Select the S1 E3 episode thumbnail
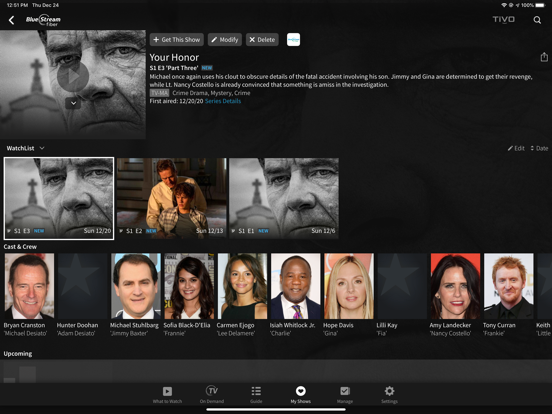This screenshot has height=414, width=552. click(59, 198)
